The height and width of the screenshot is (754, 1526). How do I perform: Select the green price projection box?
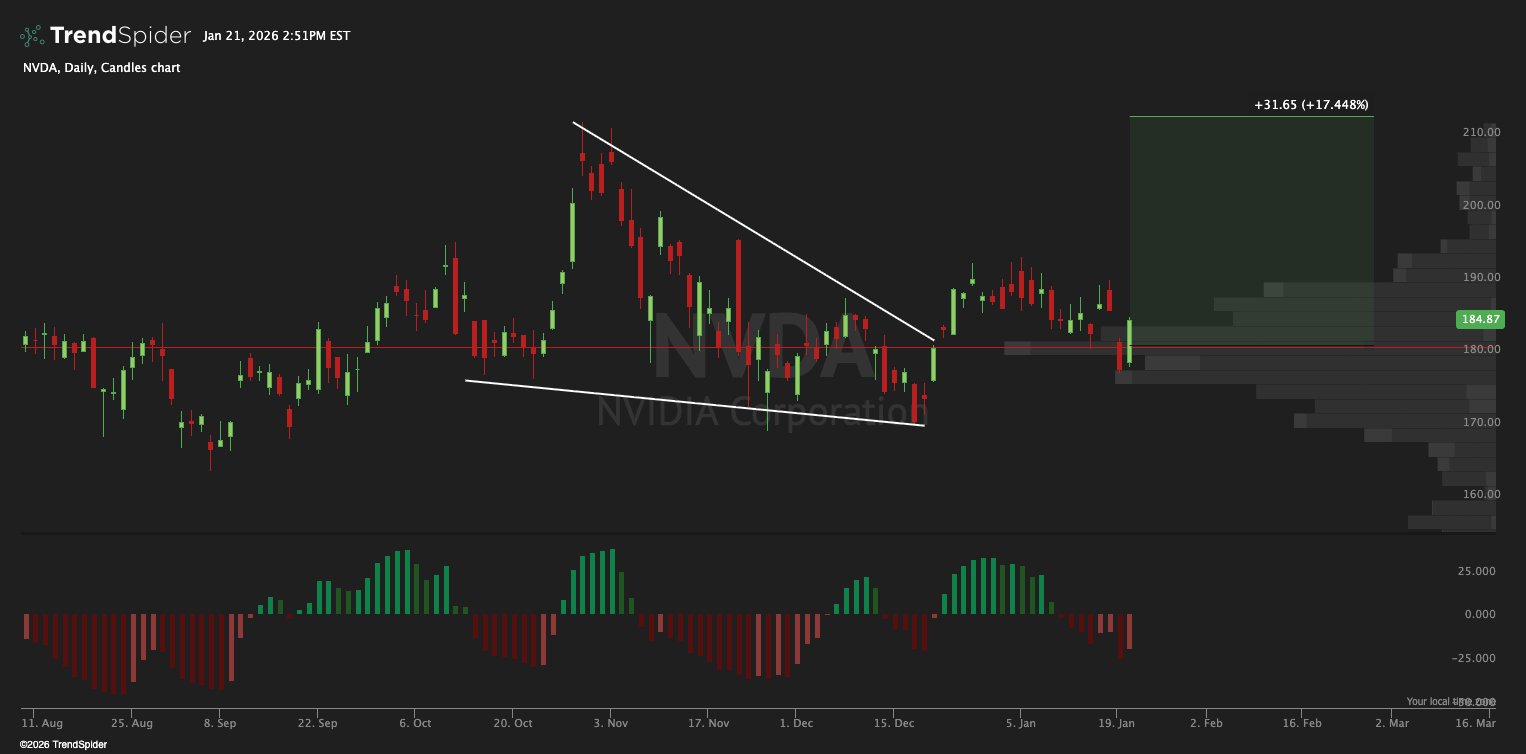pyautogui.click(x=1251, y=231)
